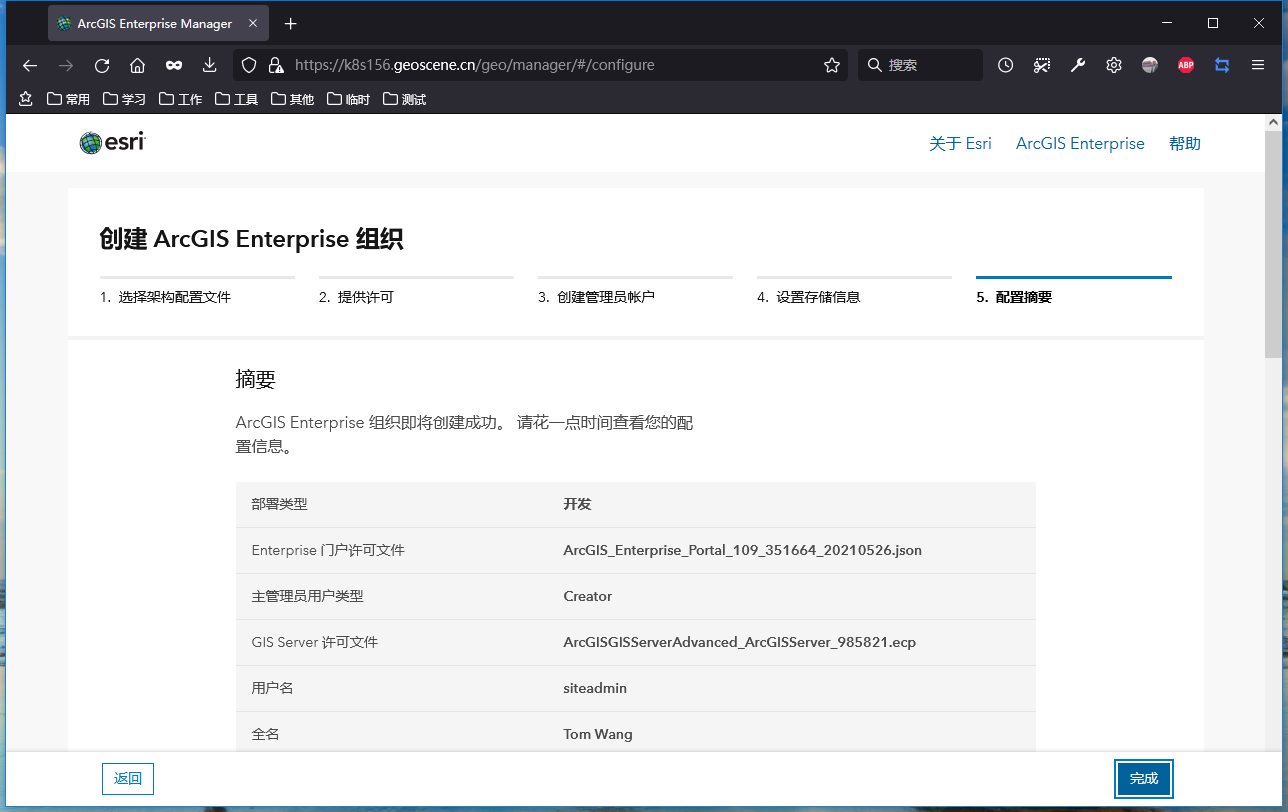Click the username value siteadmin
Image resolution: width=1288 pixels, height=812 pixels.
[x=595, y=688]
